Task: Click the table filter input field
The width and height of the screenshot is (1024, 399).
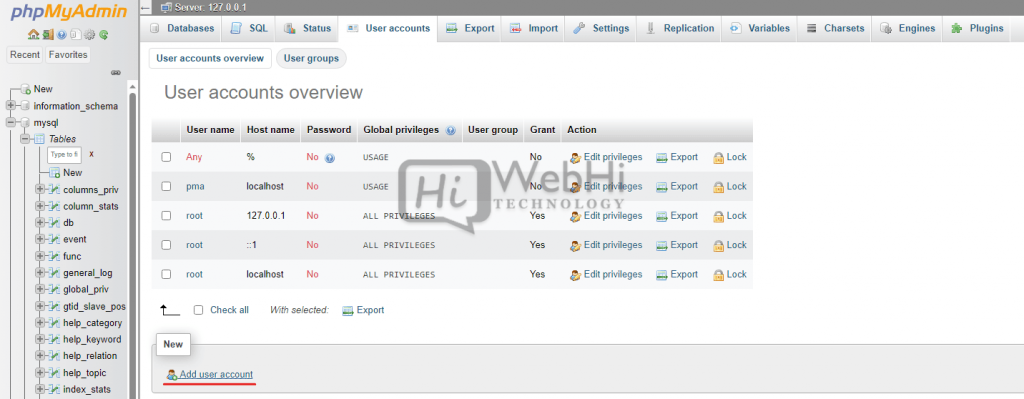Action: [64, 155]
